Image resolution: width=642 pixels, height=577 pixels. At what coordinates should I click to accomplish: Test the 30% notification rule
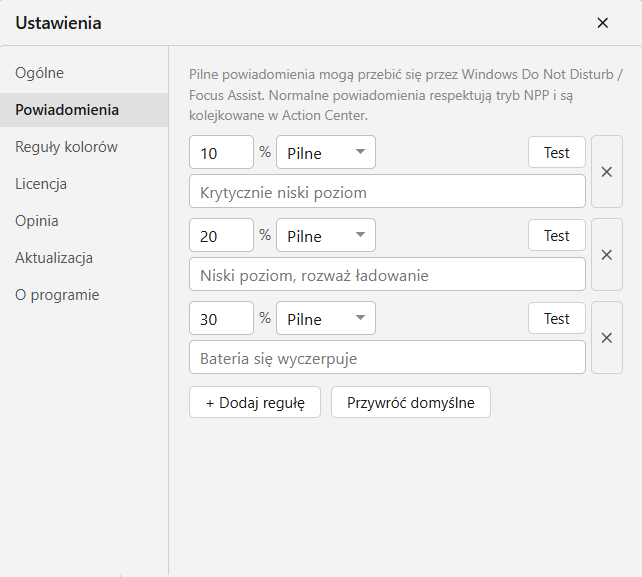pyautogui.click(x=557, y=318)
